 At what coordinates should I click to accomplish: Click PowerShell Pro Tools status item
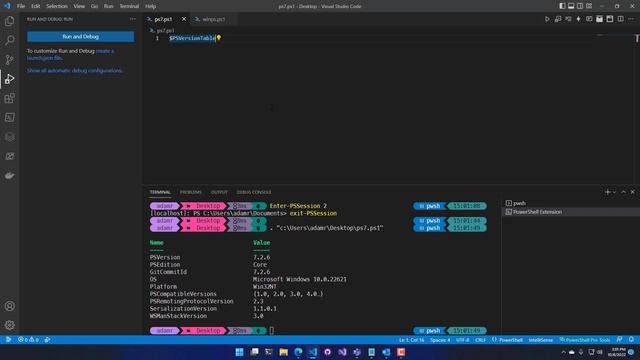pyautogui.click(x=585, y=340)
